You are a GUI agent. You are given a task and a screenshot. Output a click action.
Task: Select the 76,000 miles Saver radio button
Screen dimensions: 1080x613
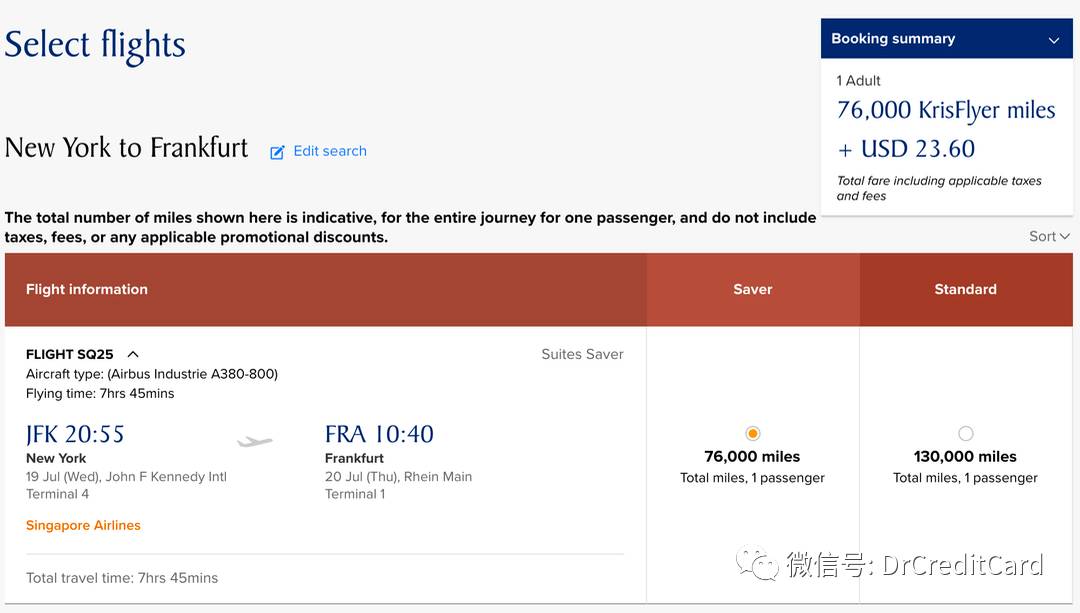pos(752,433)
